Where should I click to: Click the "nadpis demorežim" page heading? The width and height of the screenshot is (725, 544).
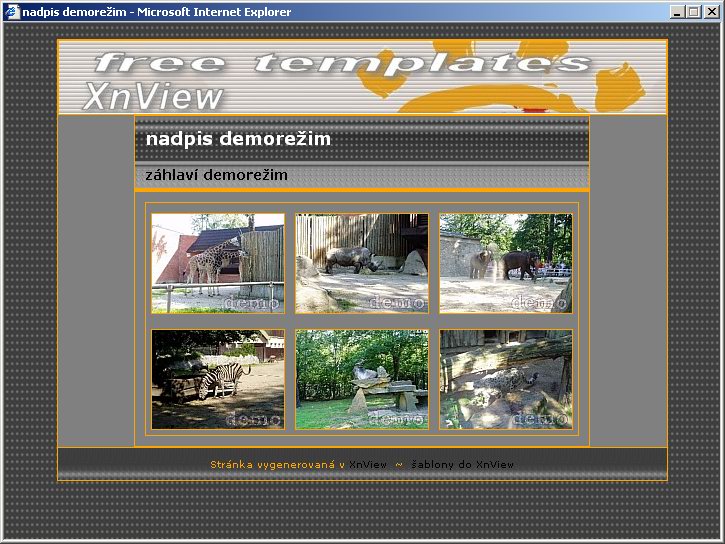238,139
